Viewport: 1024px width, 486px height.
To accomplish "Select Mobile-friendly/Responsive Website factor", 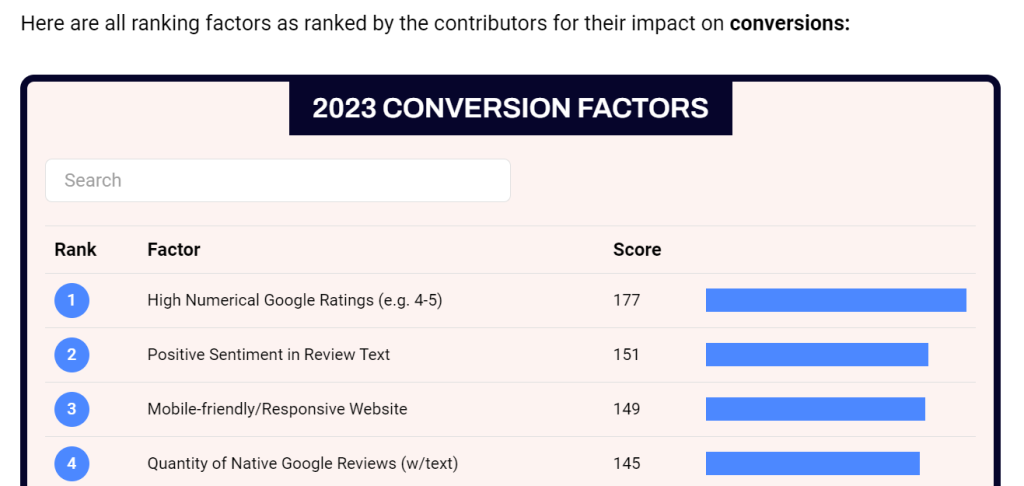I will click(277, 408).
